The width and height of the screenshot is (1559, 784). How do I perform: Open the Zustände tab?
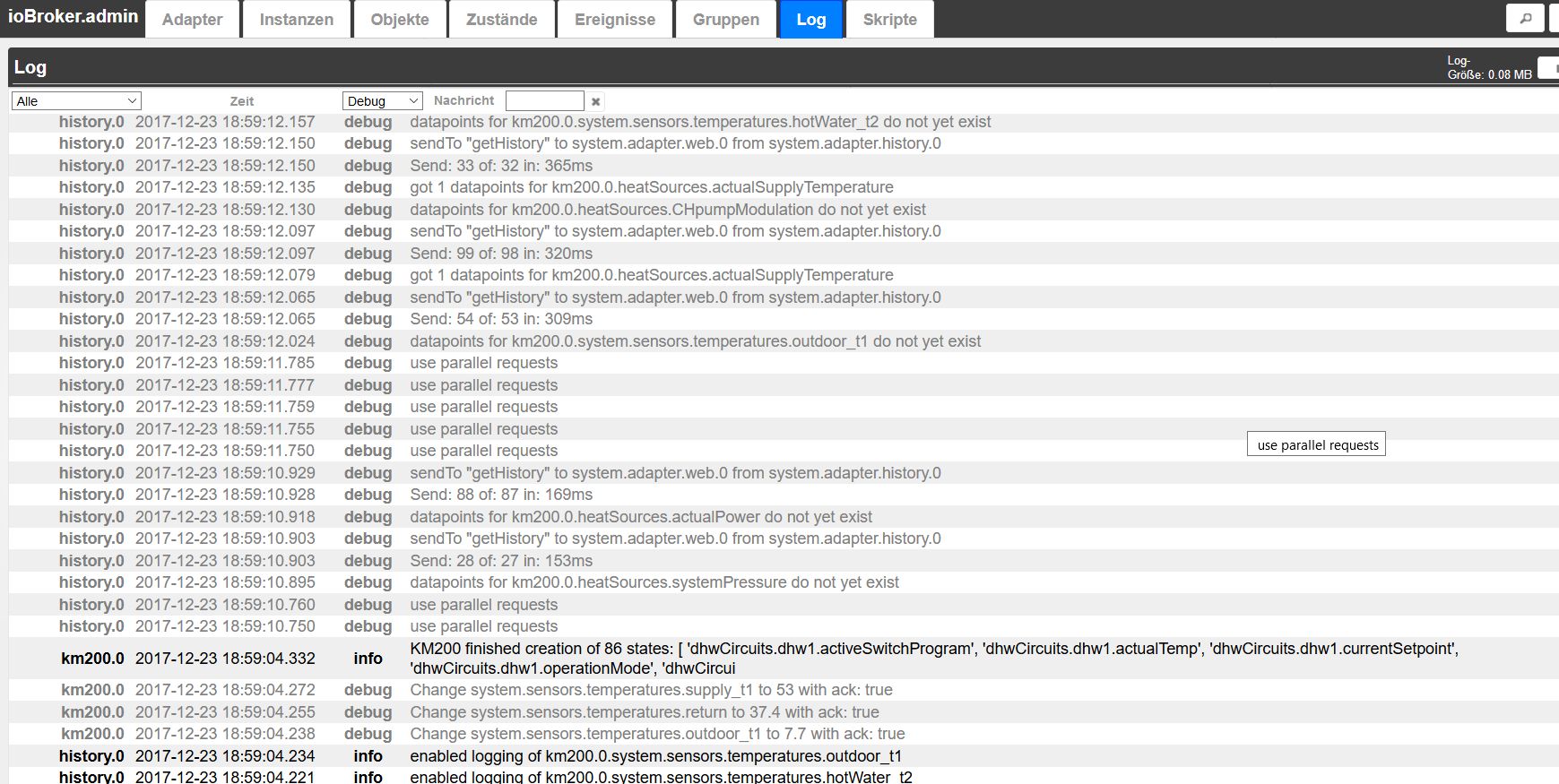click(501, 20)
